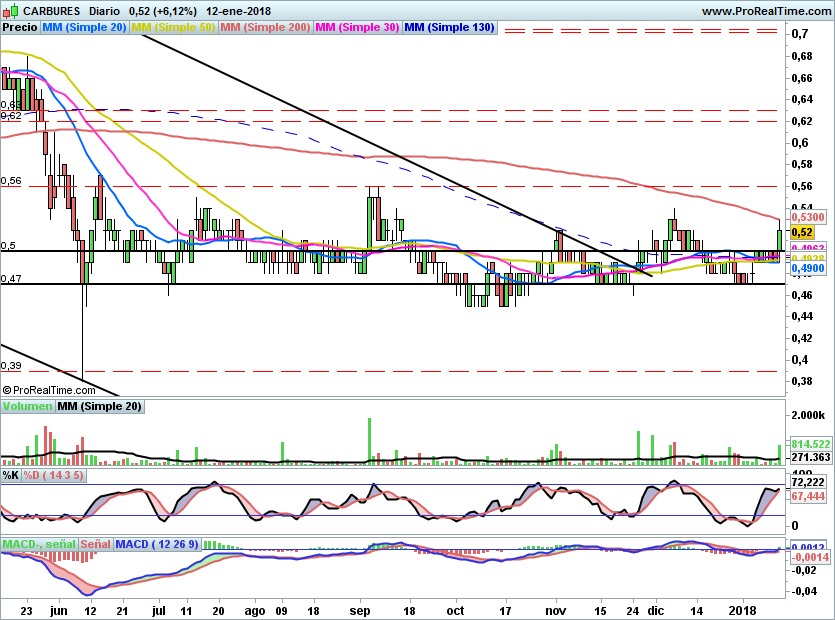835x620 pixels.
Task: Click the MACD-señal histogram label
Action: [38, 544]
